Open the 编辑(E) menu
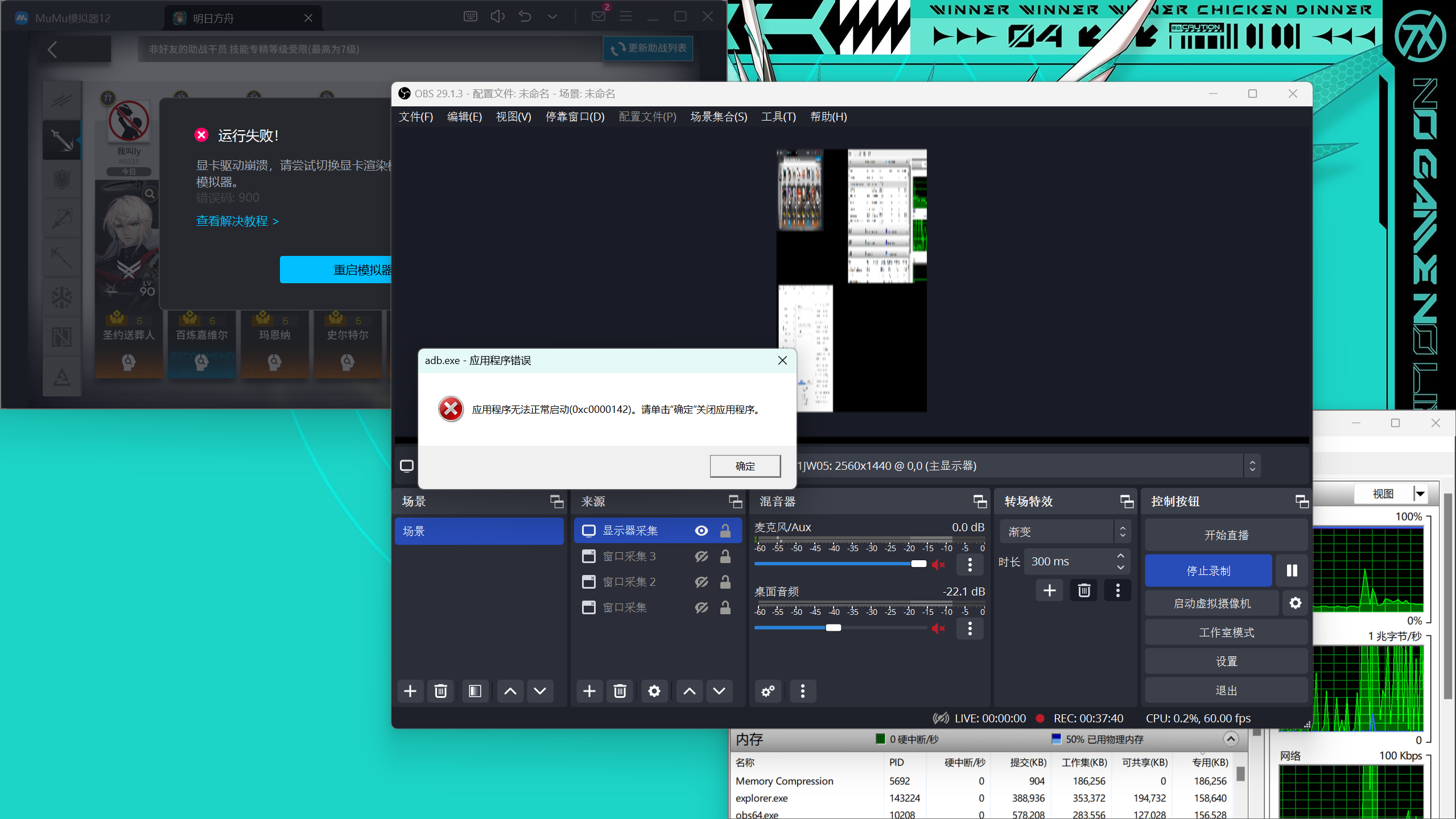The width and height of the screenshot is (1456, 819). [x=464, y=117]
